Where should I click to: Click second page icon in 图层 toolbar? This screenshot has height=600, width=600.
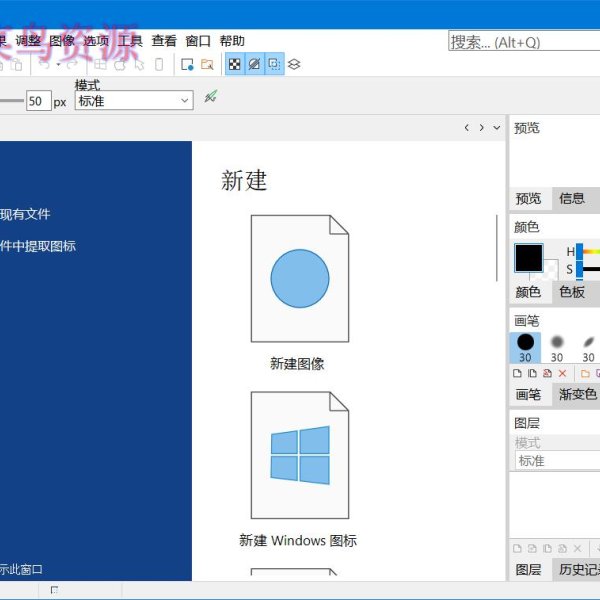click(x=532, y=549)
